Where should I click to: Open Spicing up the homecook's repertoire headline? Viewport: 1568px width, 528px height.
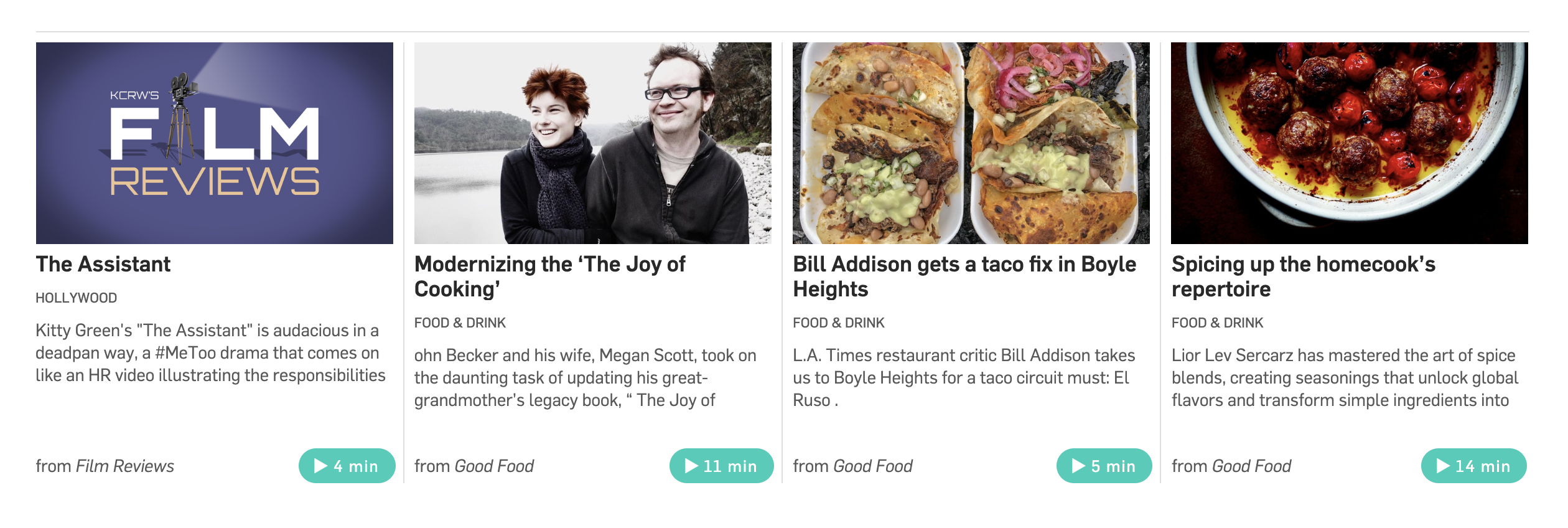[1304, 277]
